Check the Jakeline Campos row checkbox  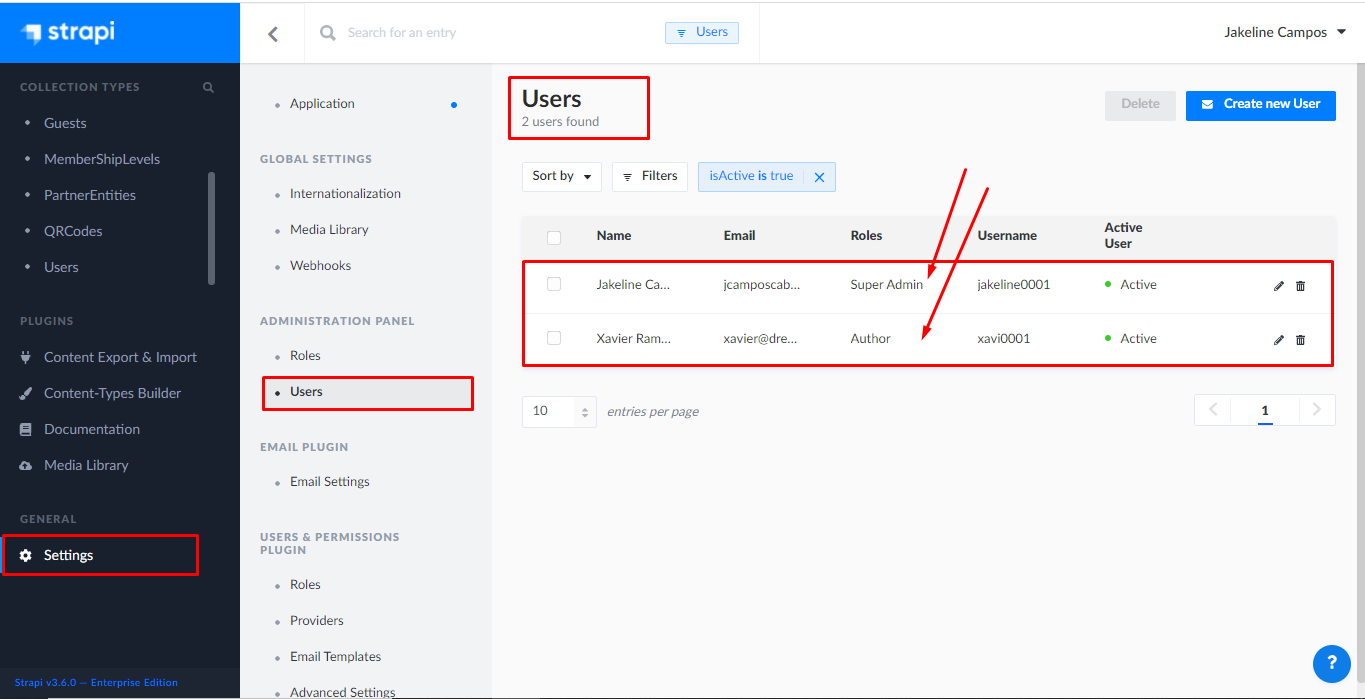point(554,285)
